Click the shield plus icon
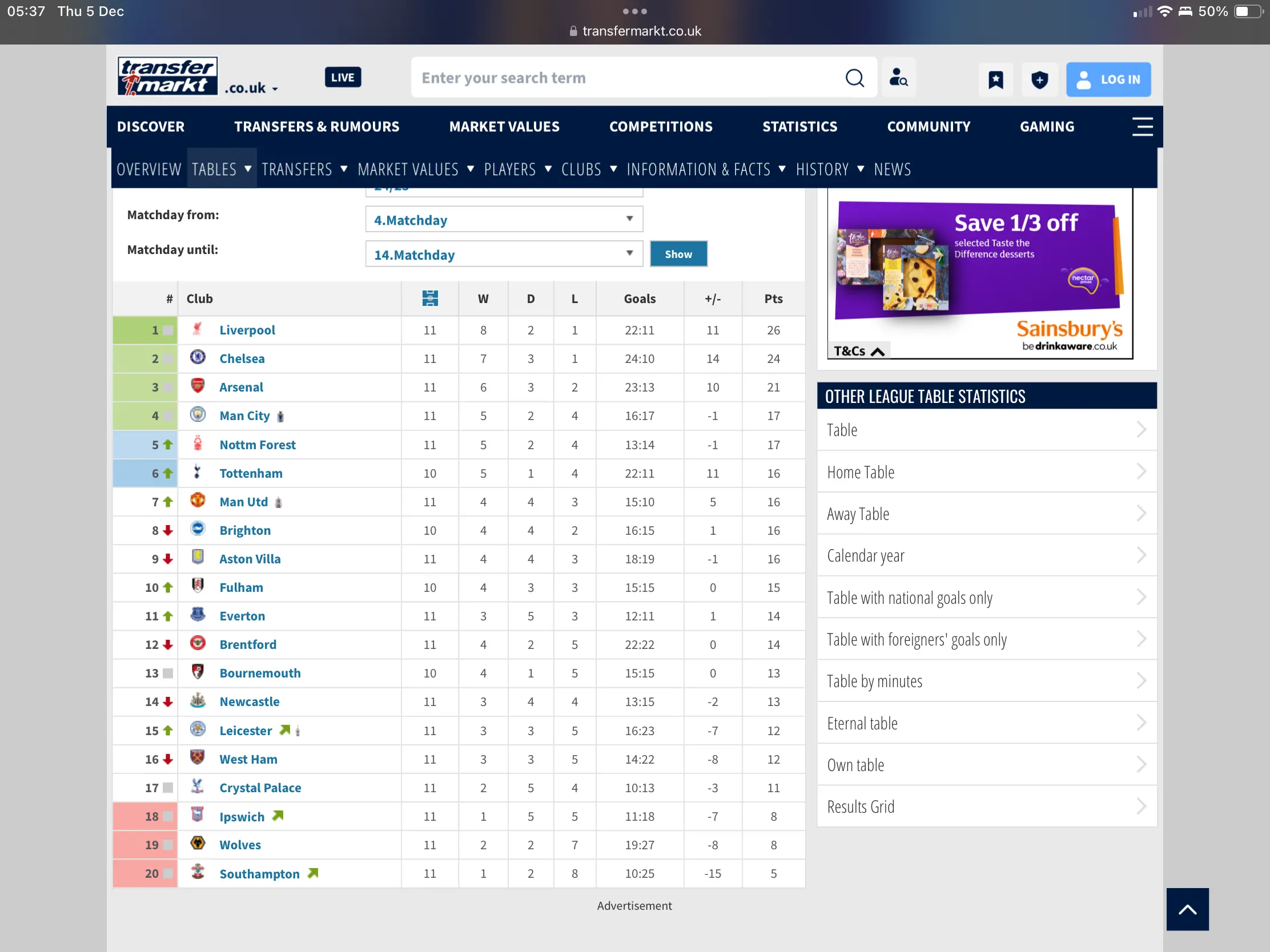 [1039, 80]
